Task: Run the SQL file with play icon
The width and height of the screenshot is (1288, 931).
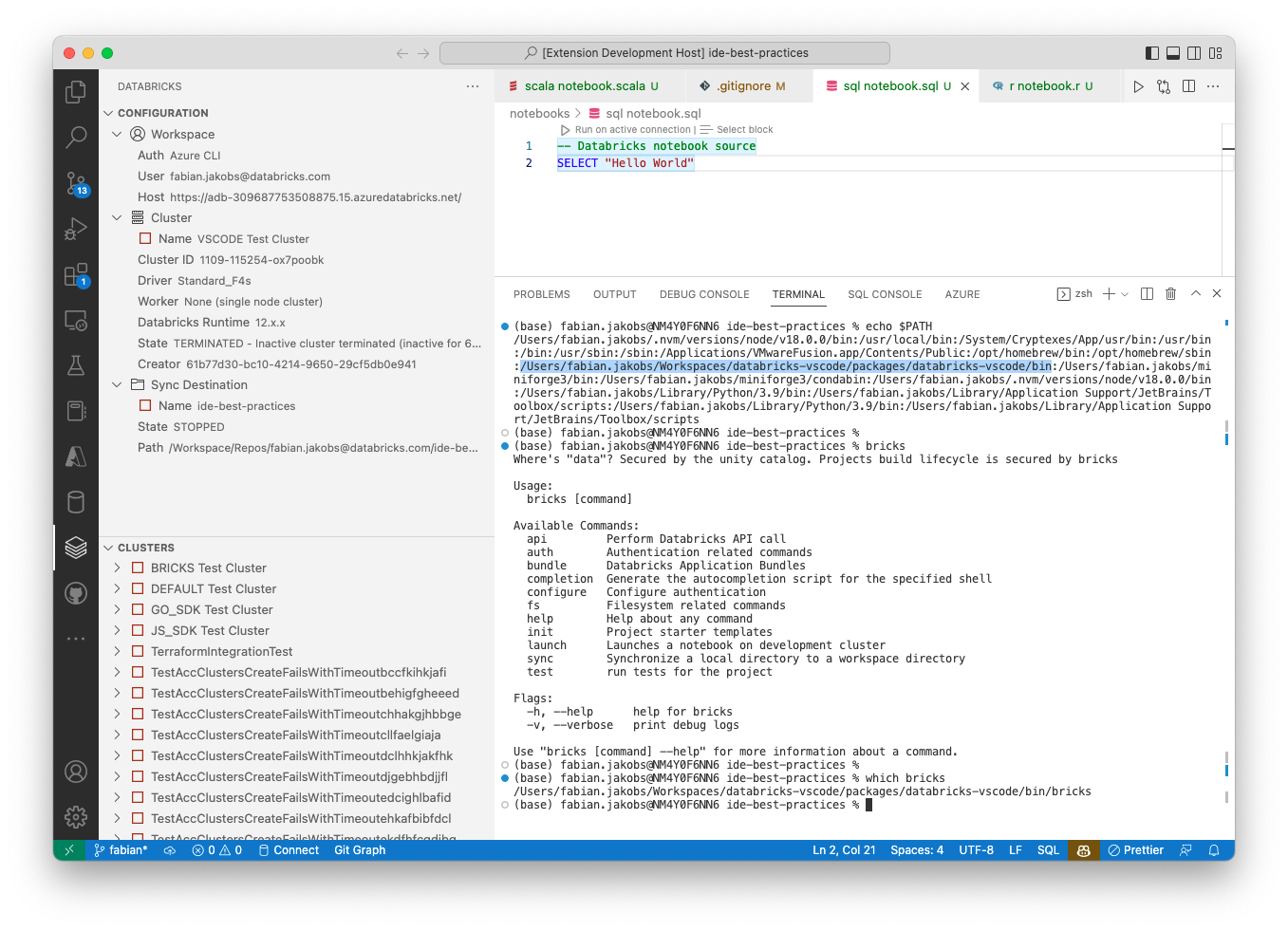Action: [x=1138, y=86]
